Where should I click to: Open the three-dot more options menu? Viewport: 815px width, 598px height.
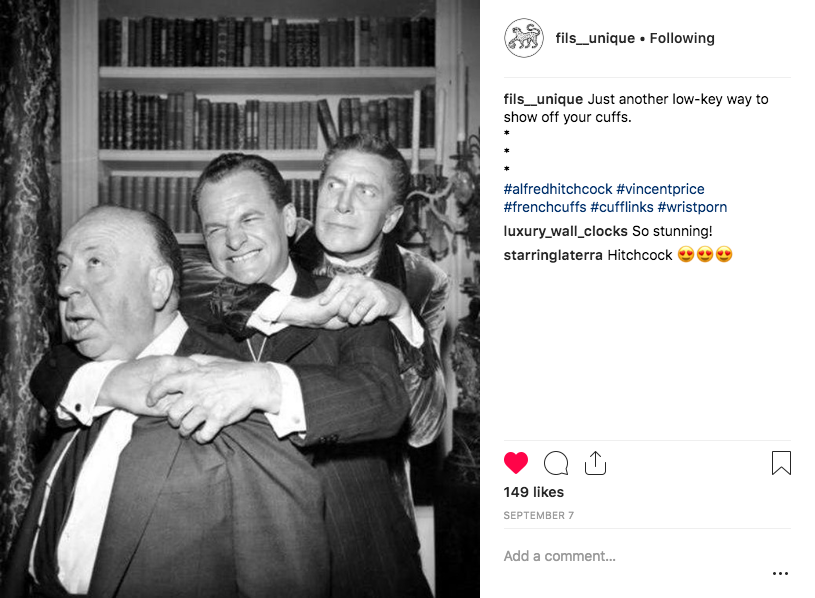click(780, 574)
